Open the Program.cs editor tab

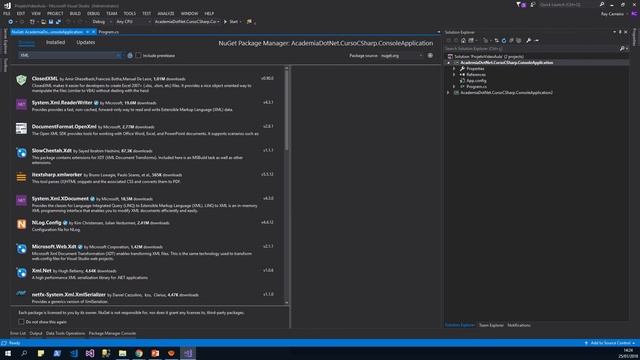109,32
